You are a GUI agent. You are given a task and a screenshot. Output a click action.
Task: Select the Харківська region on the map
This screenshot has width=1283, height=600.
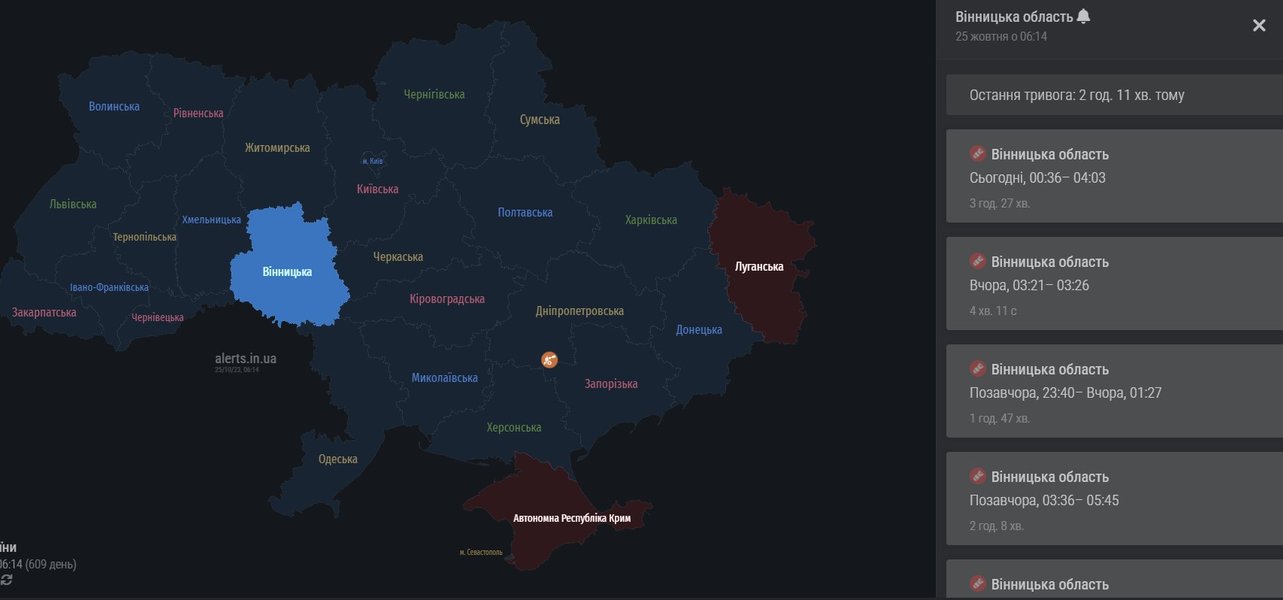(653, 218)
